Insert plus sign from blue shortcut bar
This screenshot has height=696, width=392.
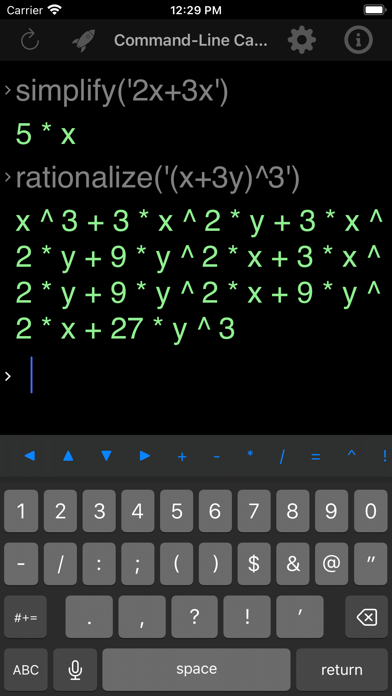(182, 456)
